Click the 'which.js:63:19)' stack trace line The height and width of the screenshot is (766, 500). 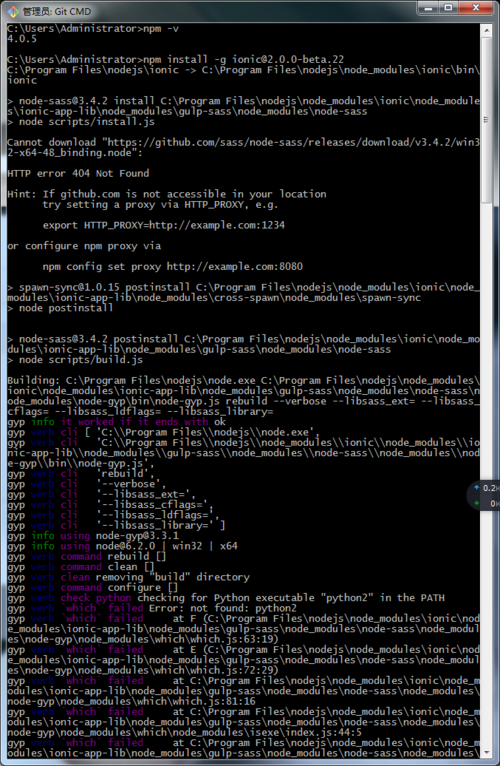[143, 639]
